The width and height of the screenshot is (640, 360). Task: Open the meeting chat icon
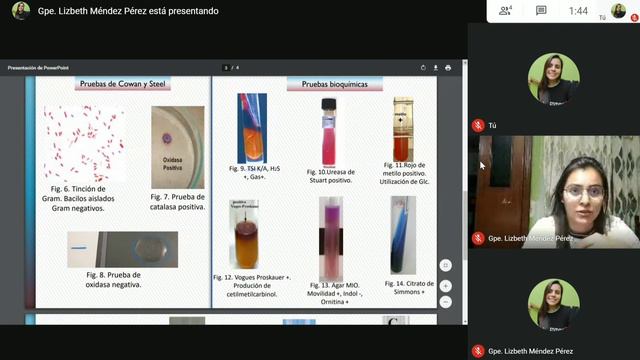pos(541,11)
